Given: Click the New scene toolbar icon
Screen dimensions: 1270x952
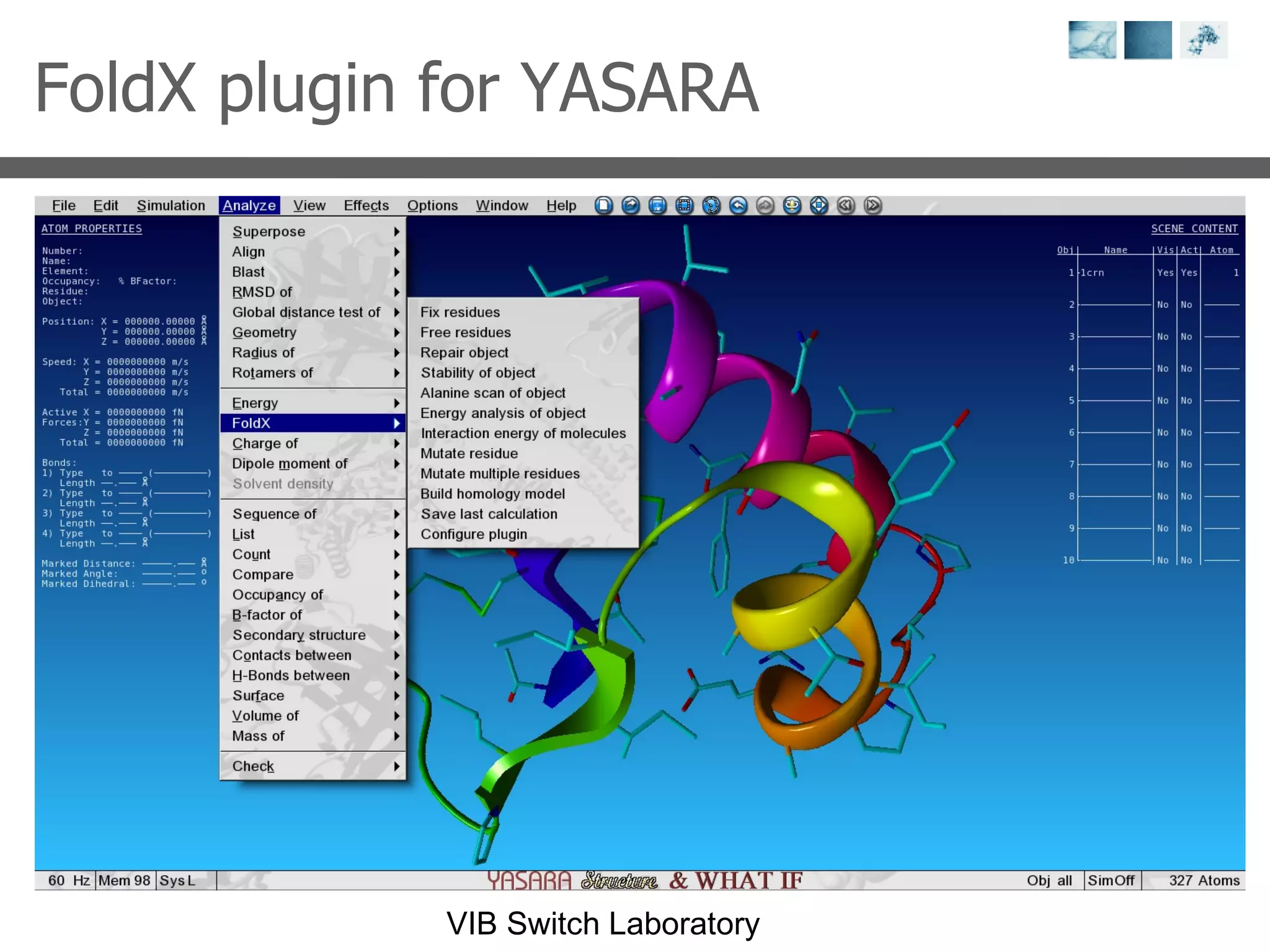Looking at the screenshot, I should pos(603,205).
